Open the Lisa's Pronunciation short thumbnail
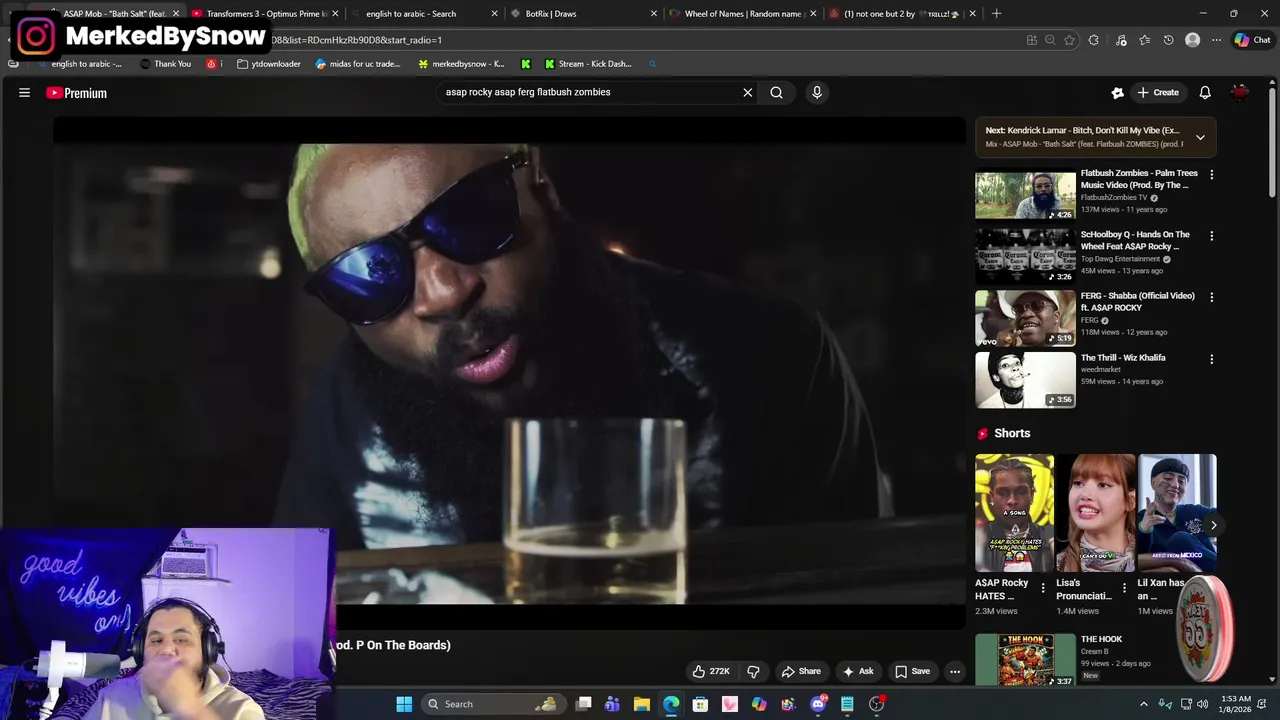The width and height of the screenshot is (1280, 720). click(x=1095, y=513)
